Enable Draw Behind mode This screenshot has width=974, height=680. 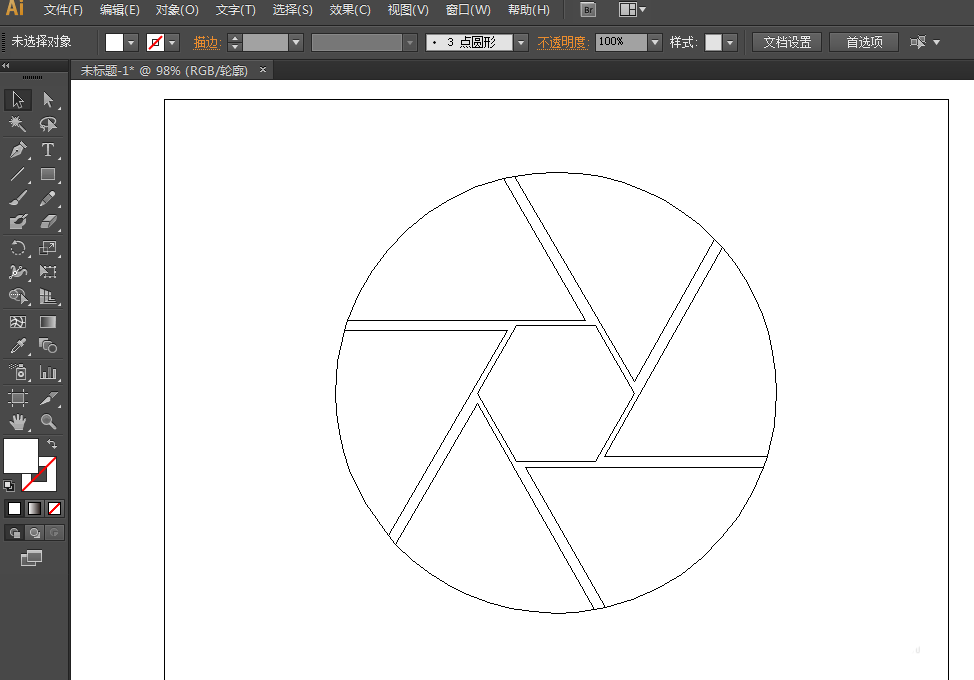tap(34, 533)
